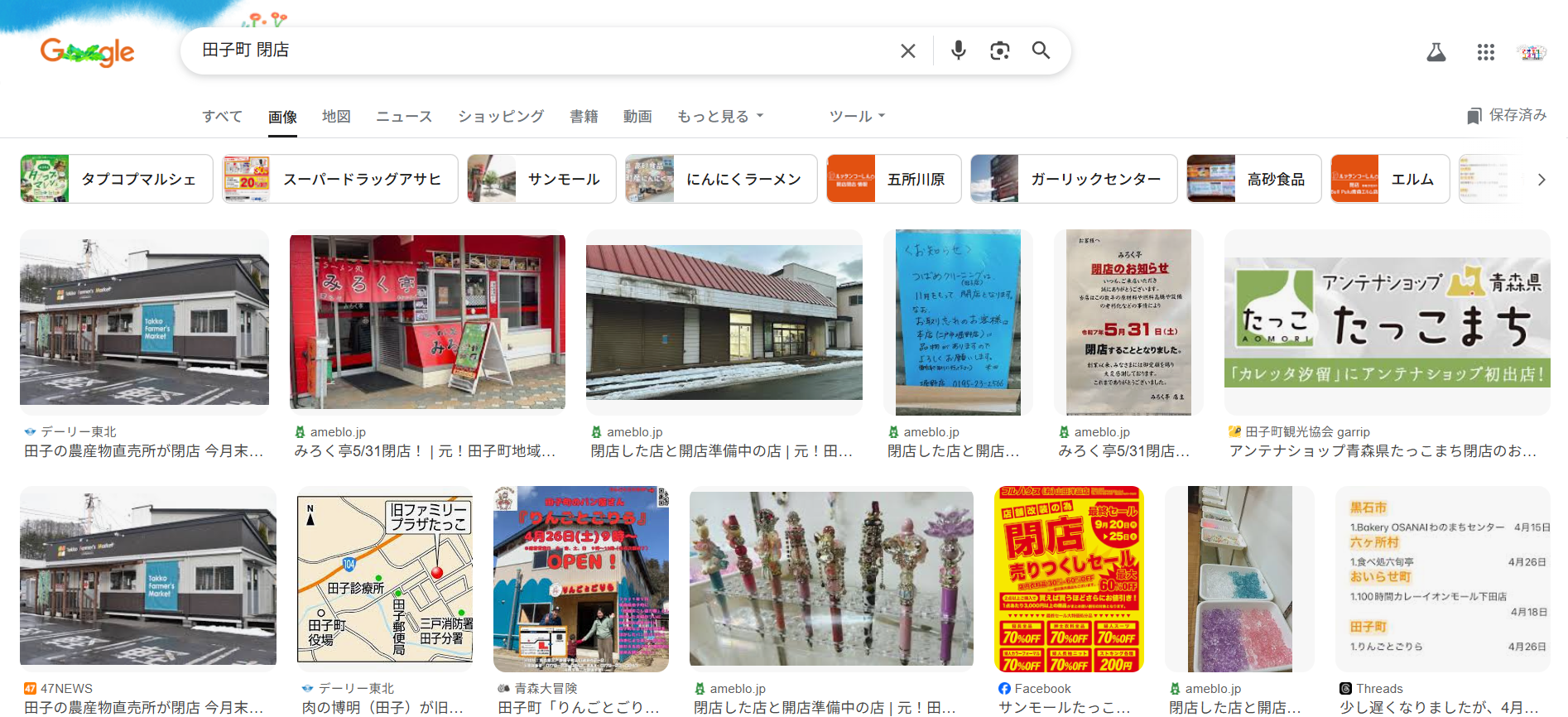The image size is (1568, 717).
Task: Switch to 書籍 tab
Action: tap(584, 117)
